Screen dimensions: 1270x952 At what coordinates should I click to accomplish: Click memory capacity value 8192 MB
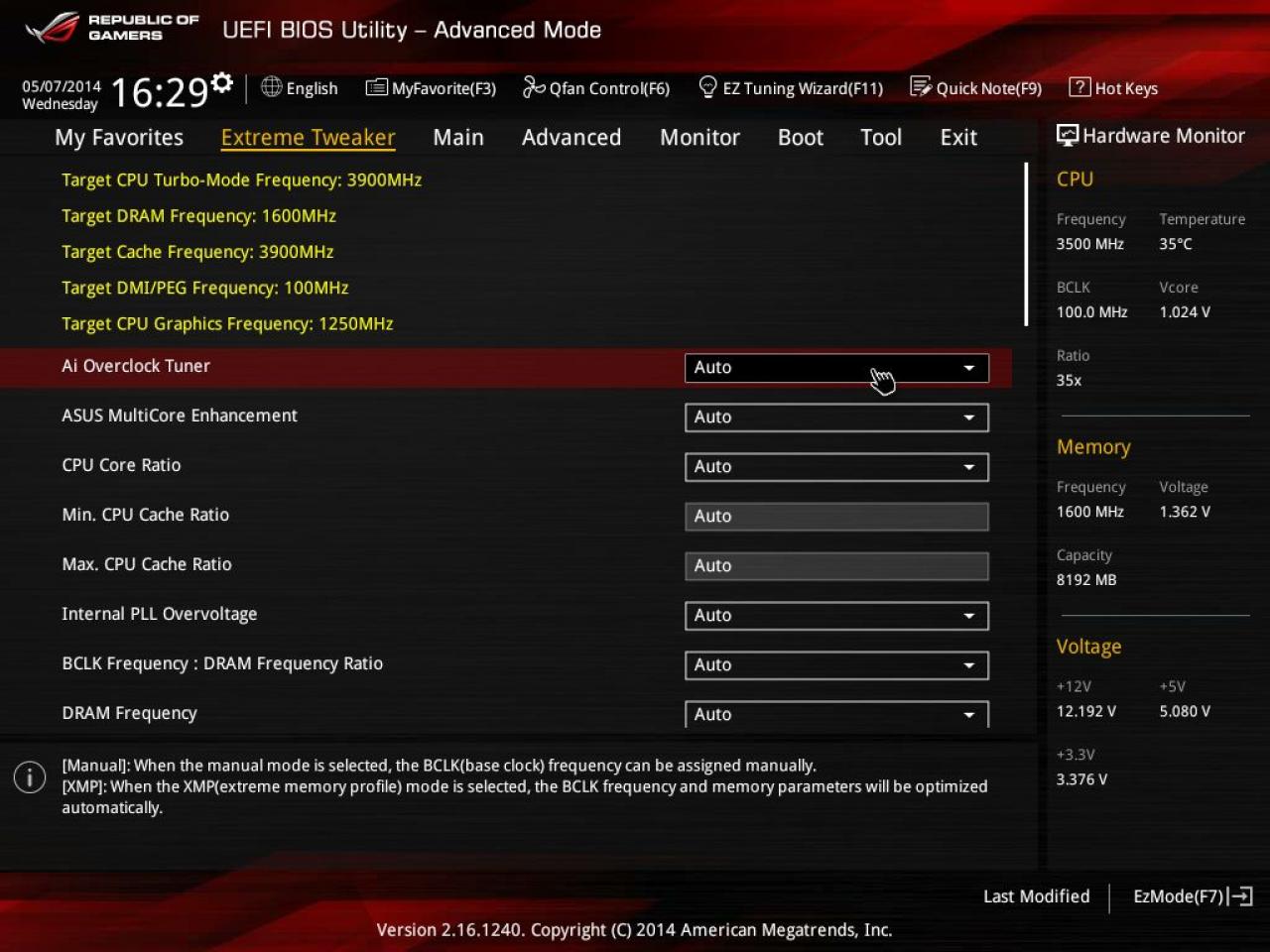[x=1086, y=580]
